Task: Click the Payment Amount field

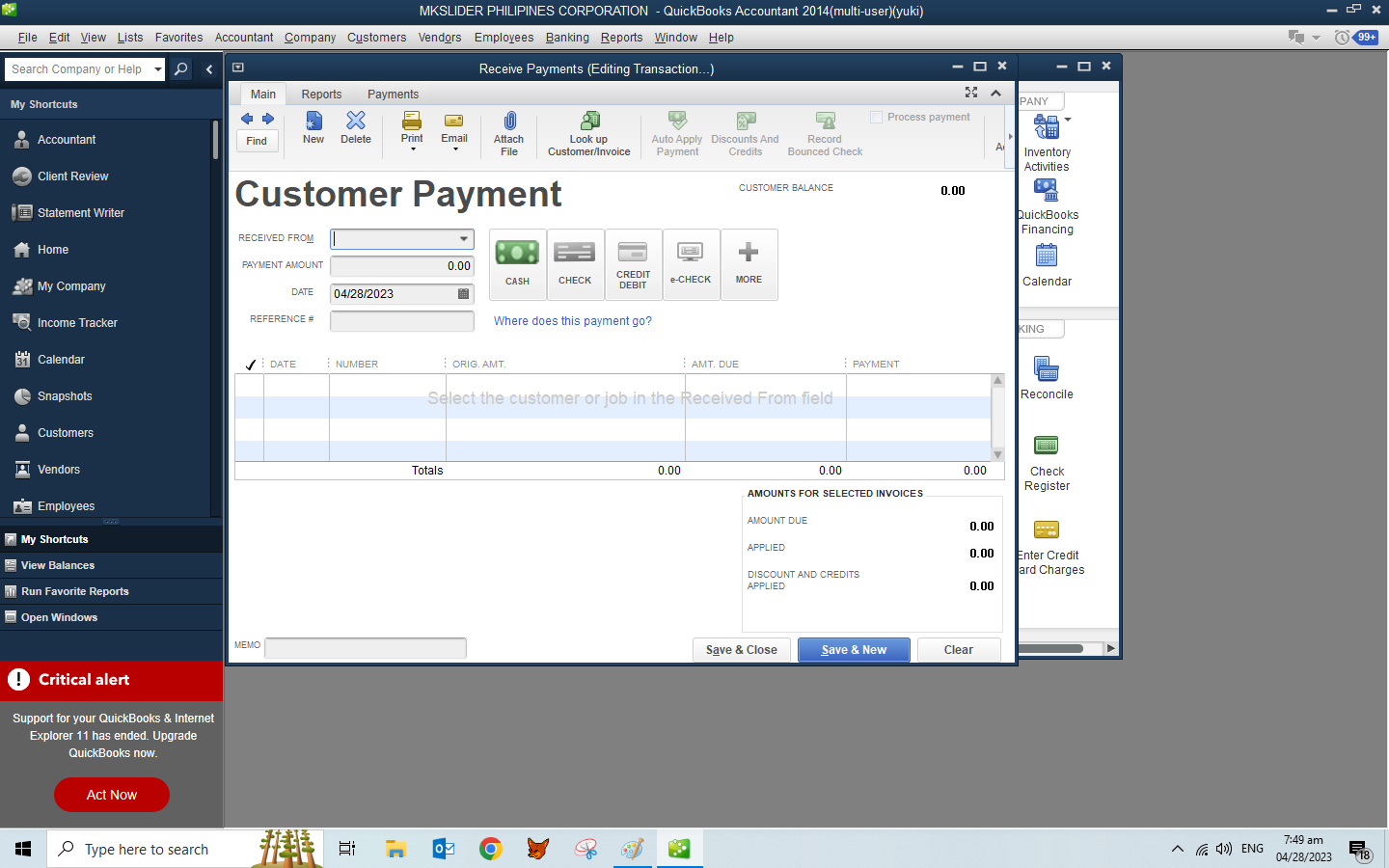Action: click(401, 266)
